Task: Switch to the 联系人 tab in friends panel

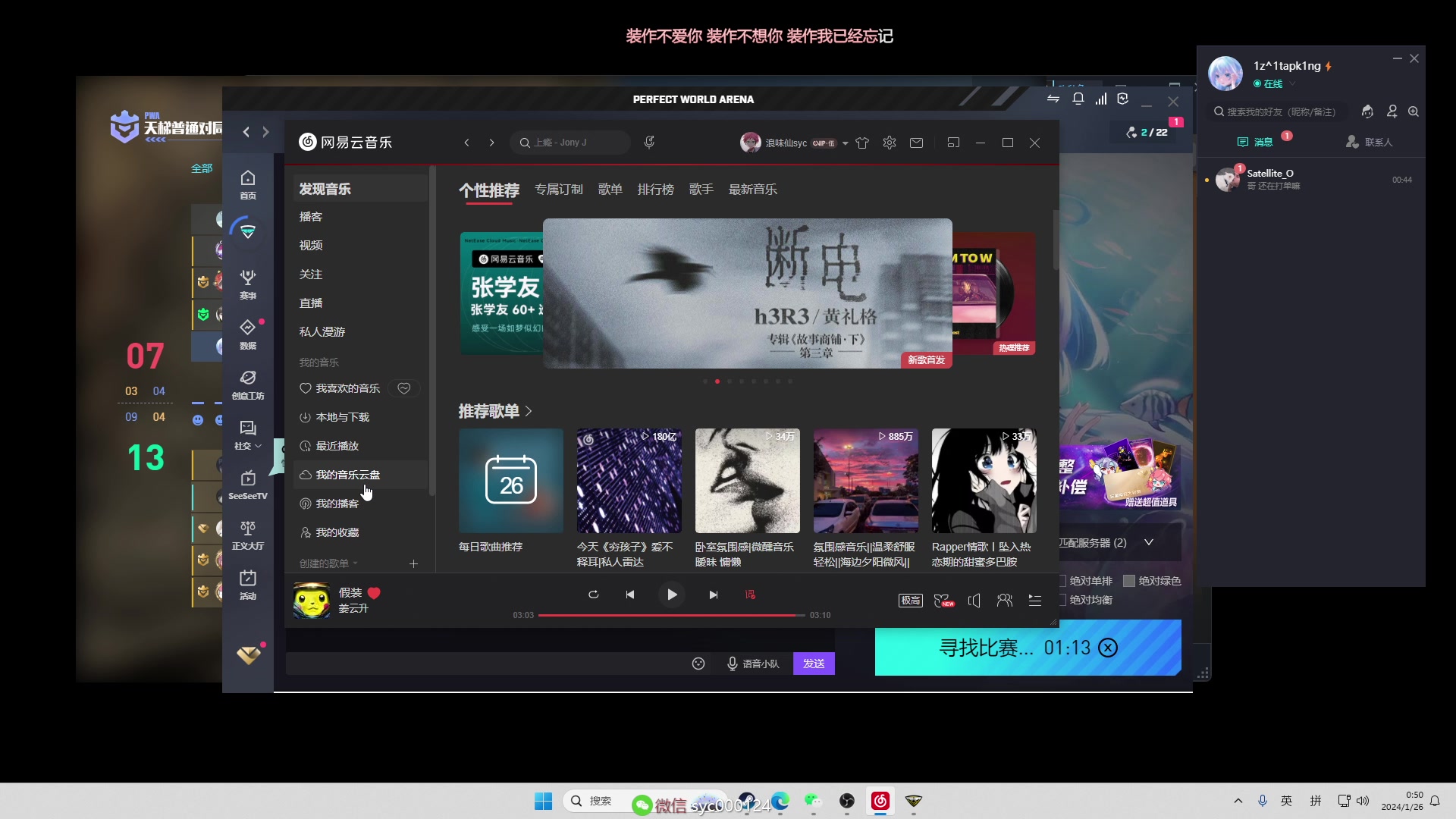Action: [1370, 142]
